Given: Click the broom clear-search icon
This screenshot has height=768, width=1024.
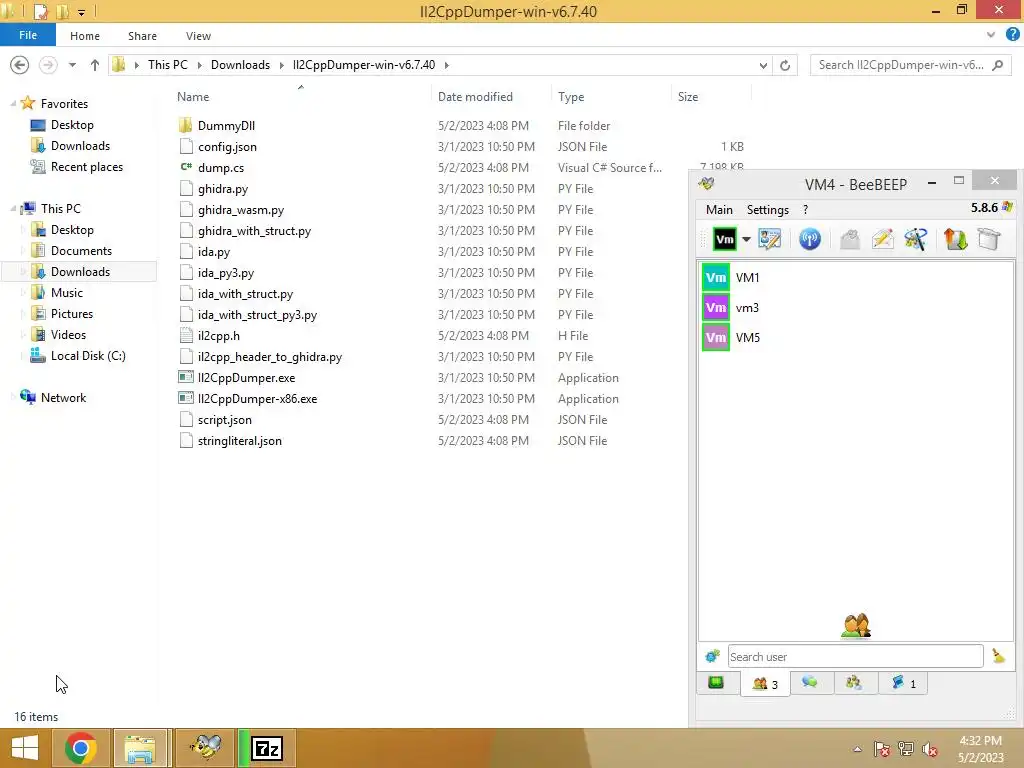Looking at the screenshot, I should (999, 656).
